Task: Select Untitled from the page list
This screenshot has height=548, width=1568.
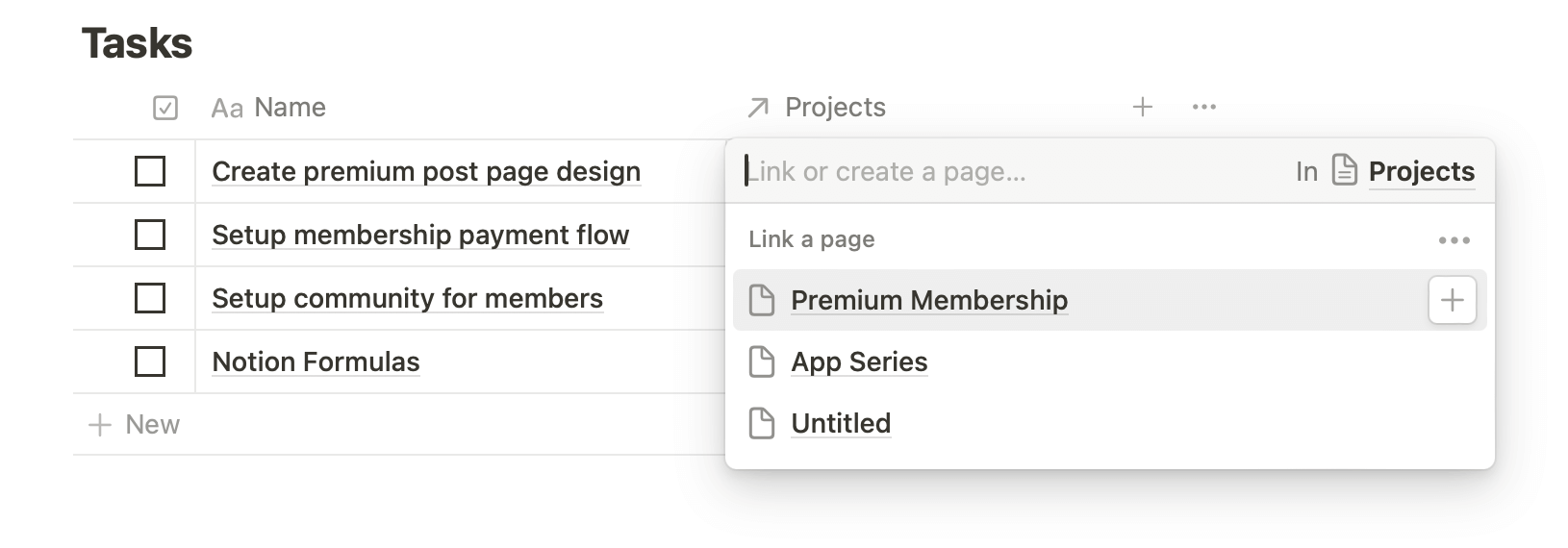Action: [x=841, y=423]
